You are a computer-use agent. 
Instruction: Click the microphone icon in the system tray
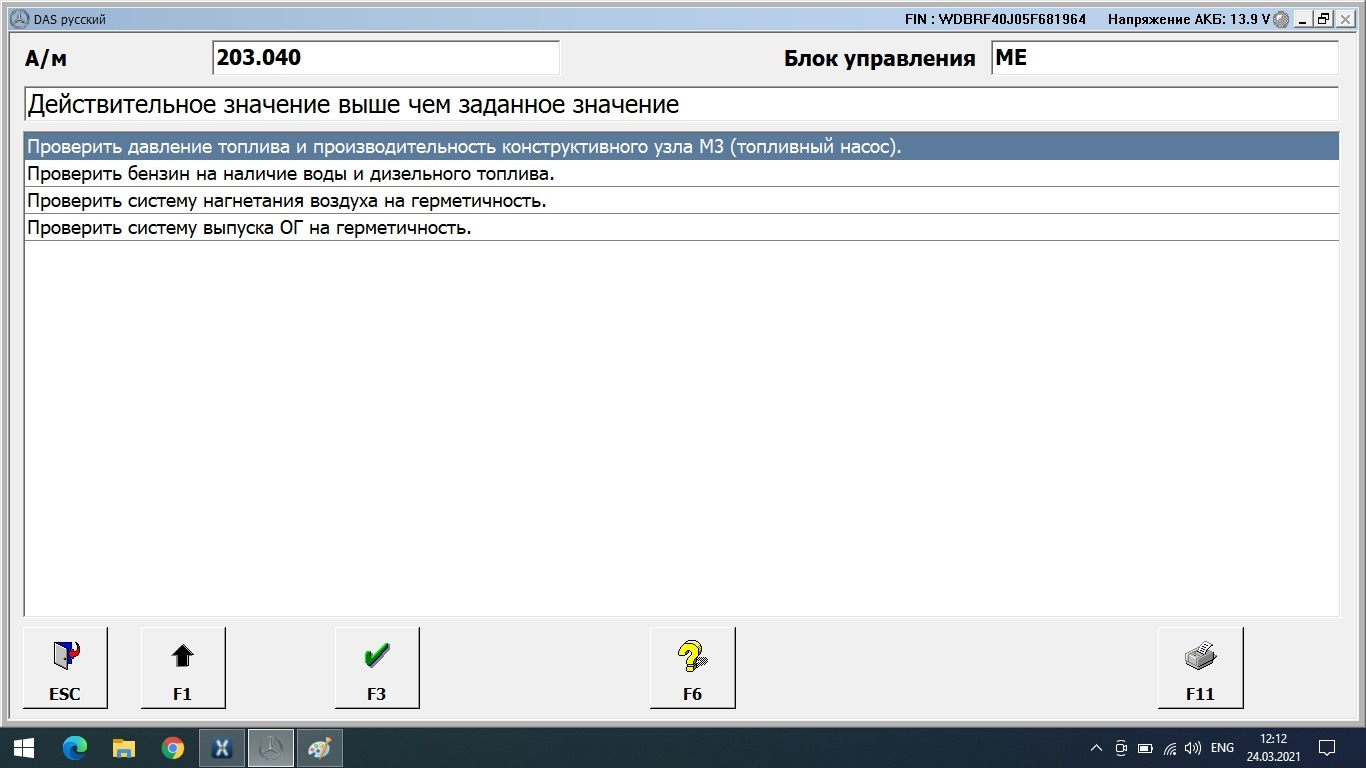click(x=1122, y=747)
